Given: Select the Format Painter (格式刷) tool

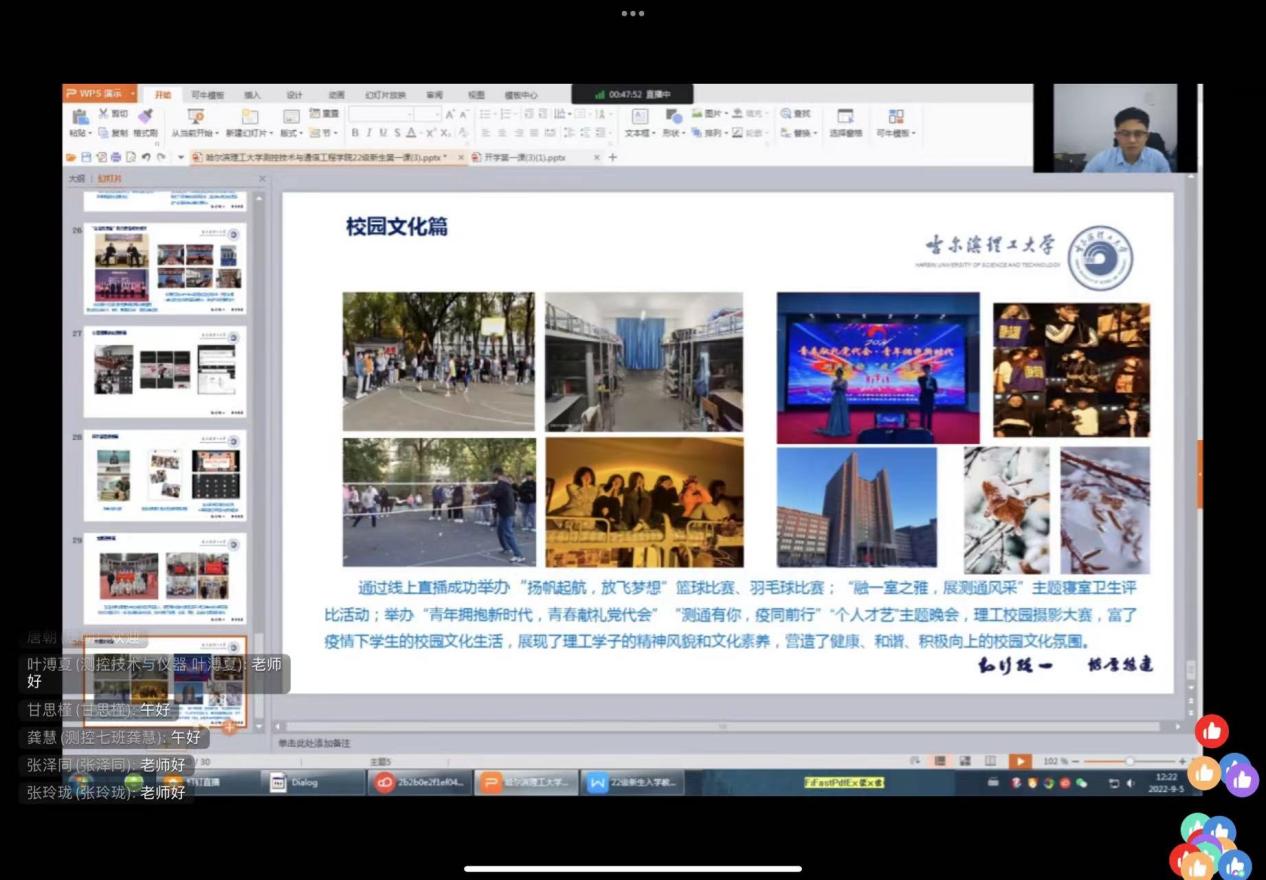Looking at the screenshot, I should tap(145, 118).
